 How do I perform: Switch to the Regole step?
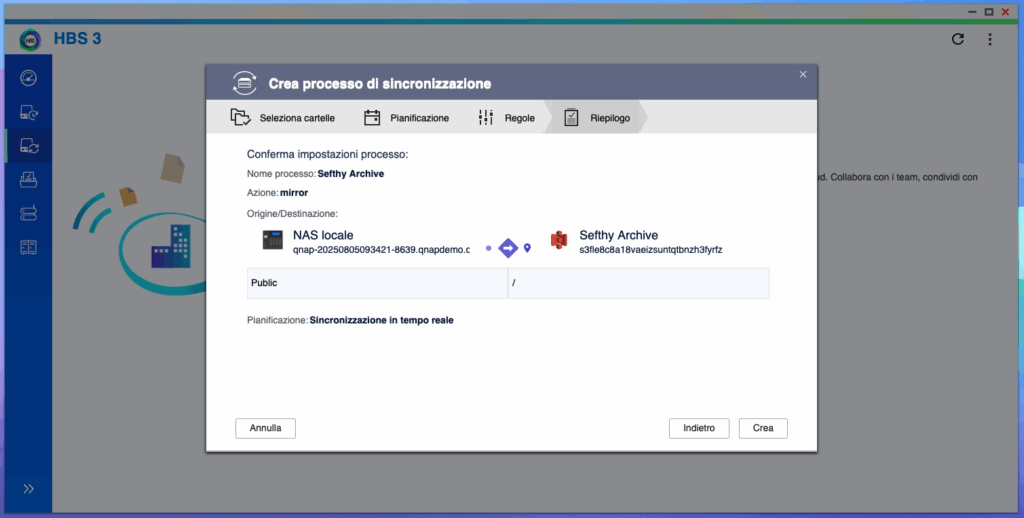507,118
